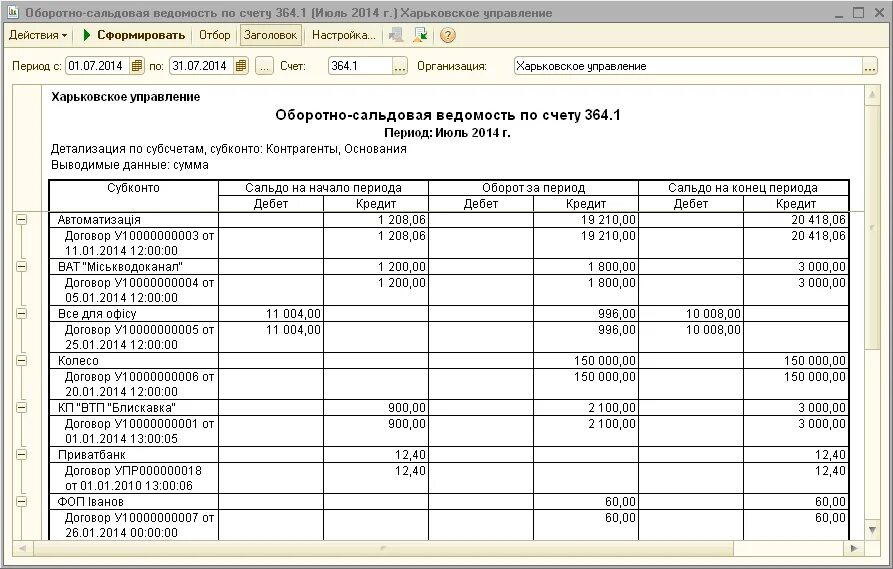Open the Отбор filter settings
Viewport: 893px width, 569px height.
[x=215, y=35]
